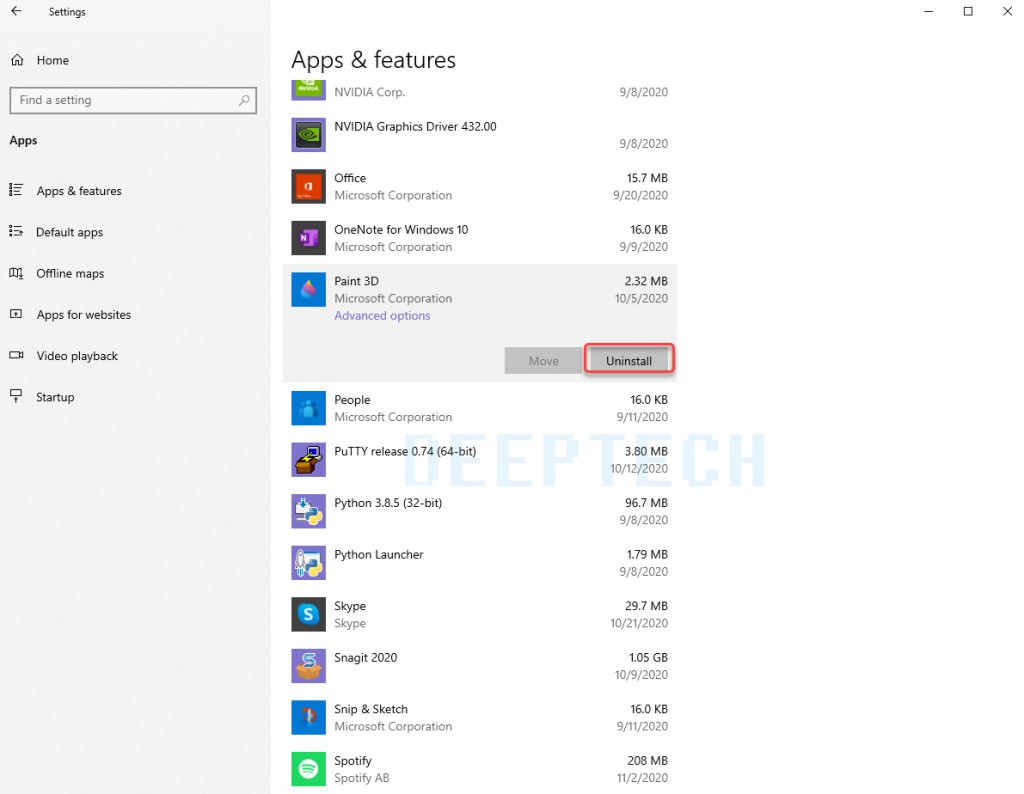Image resolution: width=1024 pixels, height=794 pixels.
Task: Click the Snip & Sketch app icon
Action: pyautogui.click(x=308, y=718)
